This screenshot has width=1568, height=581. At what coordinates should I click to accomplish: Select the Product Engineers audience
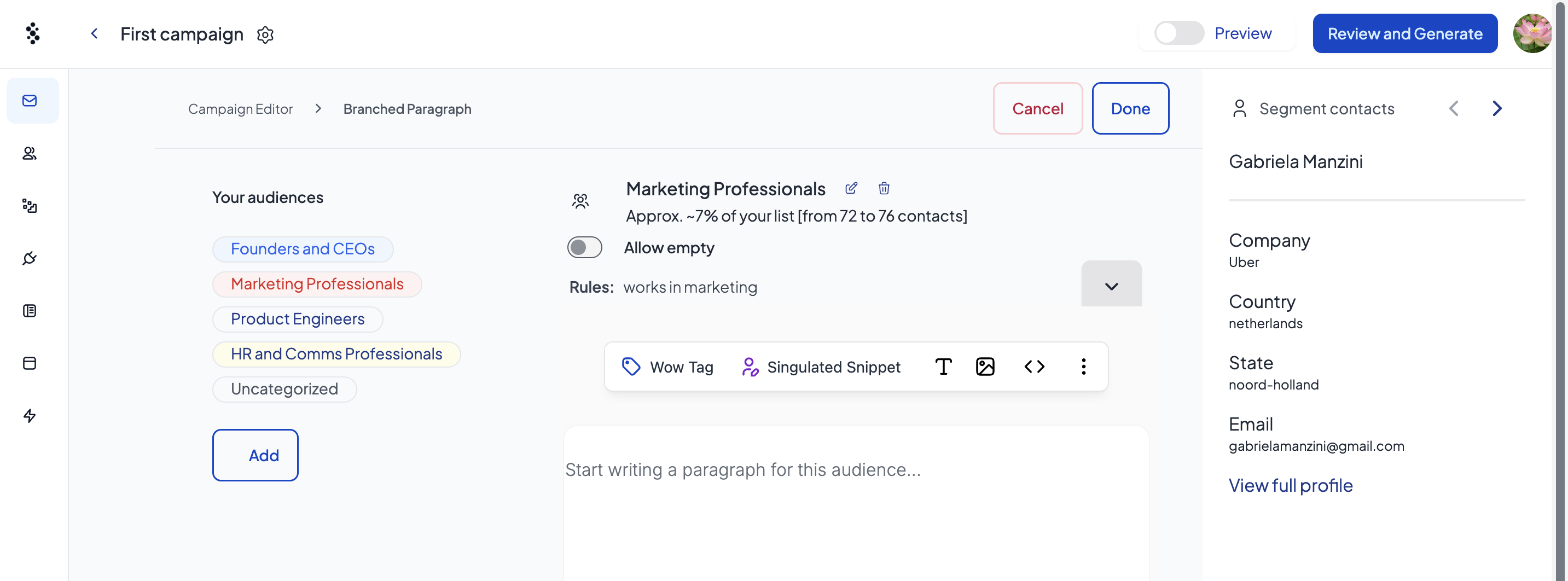pyautogui.click(x=298, y=319)
